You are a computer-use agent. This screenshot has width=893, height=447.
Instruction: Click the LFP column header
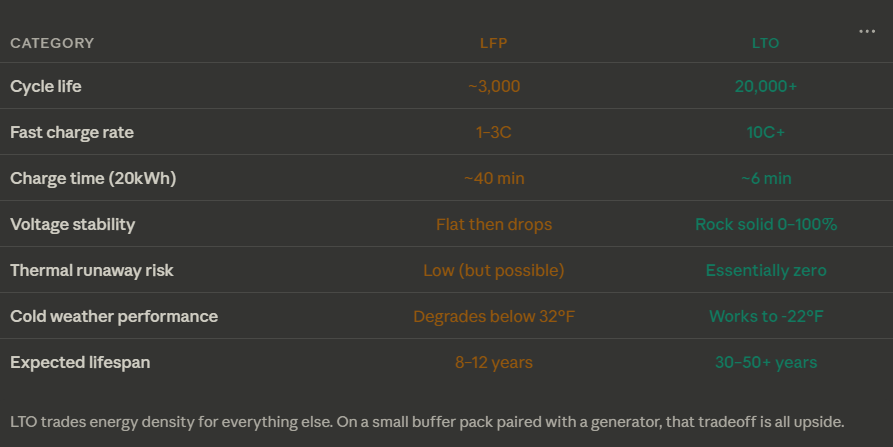(494, 43)
